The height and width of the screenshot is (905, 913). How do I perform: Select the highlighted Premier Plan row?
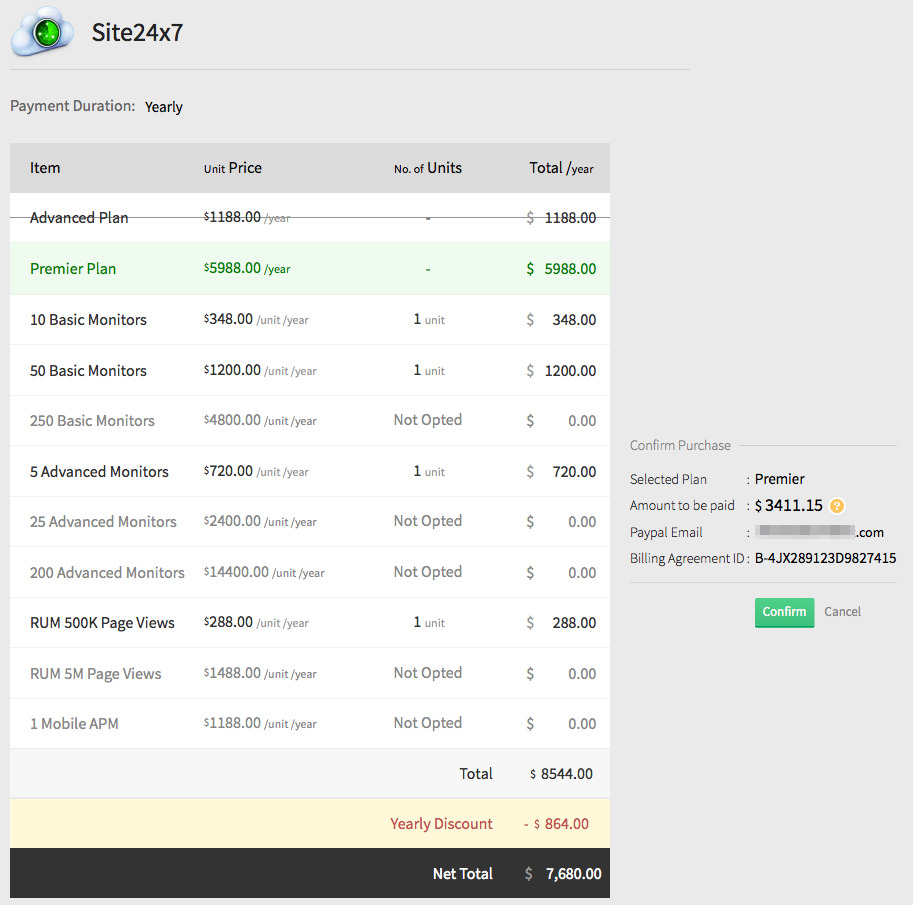click(73, 268)
